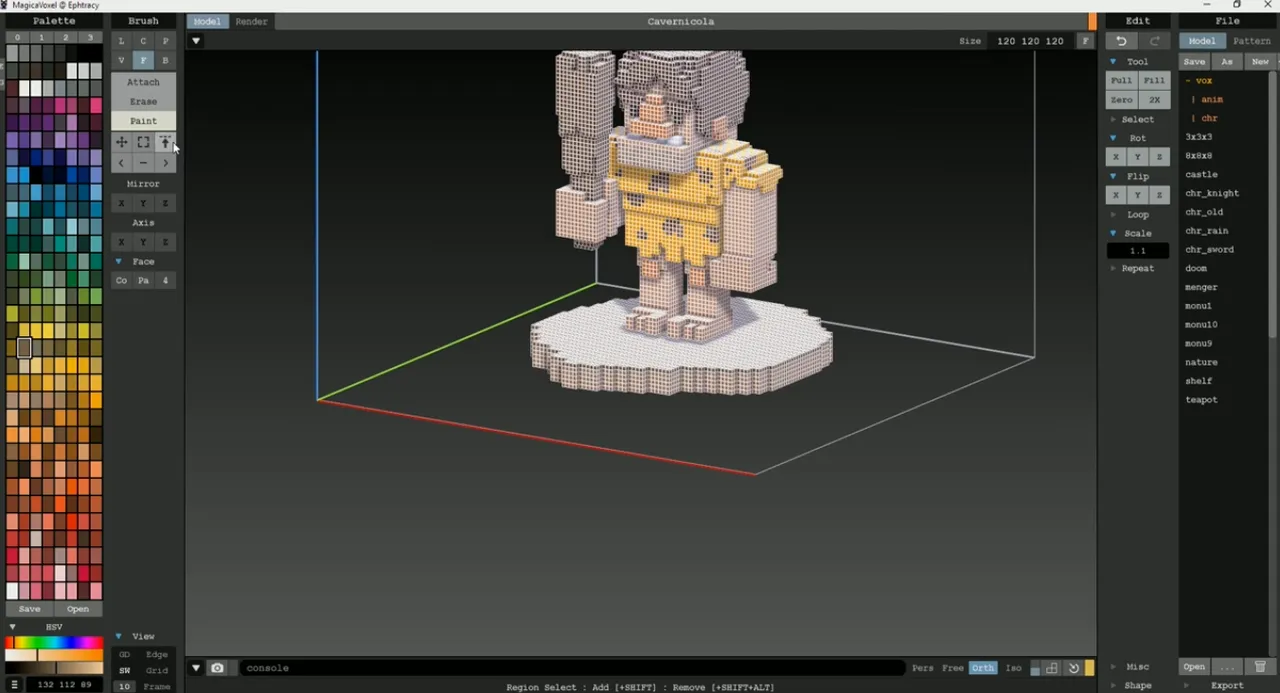Click the hue rainbow slider

pyautogui.click(x=54, y=643)
